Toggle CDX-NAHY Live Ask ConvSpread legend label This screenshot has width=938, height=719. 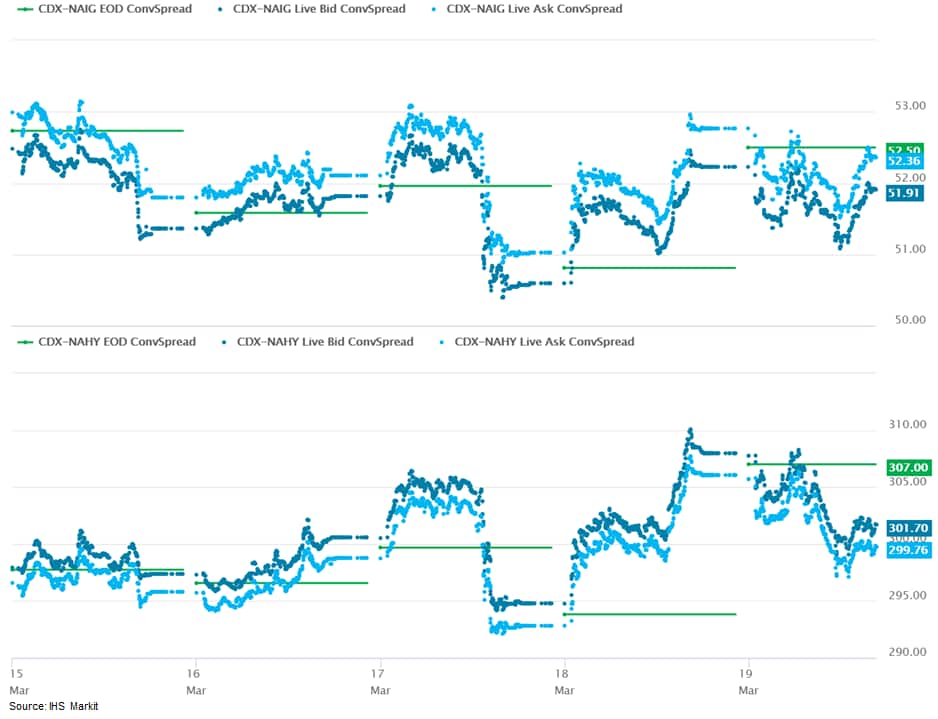(x=544, y=342)
